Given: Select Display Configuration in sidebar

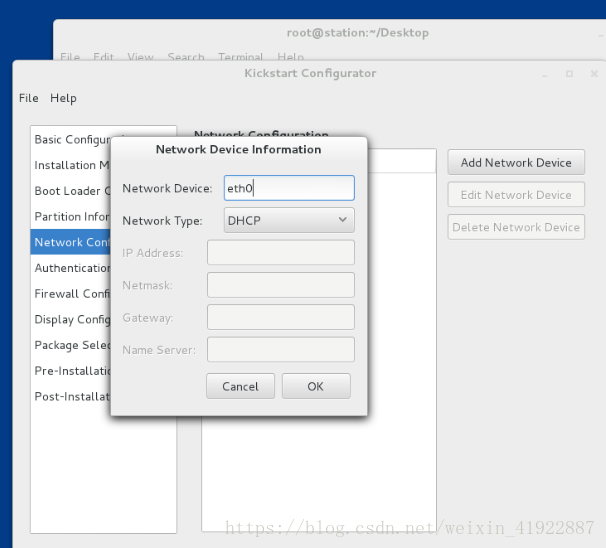Looking at the screenshot, I should 71,319.
